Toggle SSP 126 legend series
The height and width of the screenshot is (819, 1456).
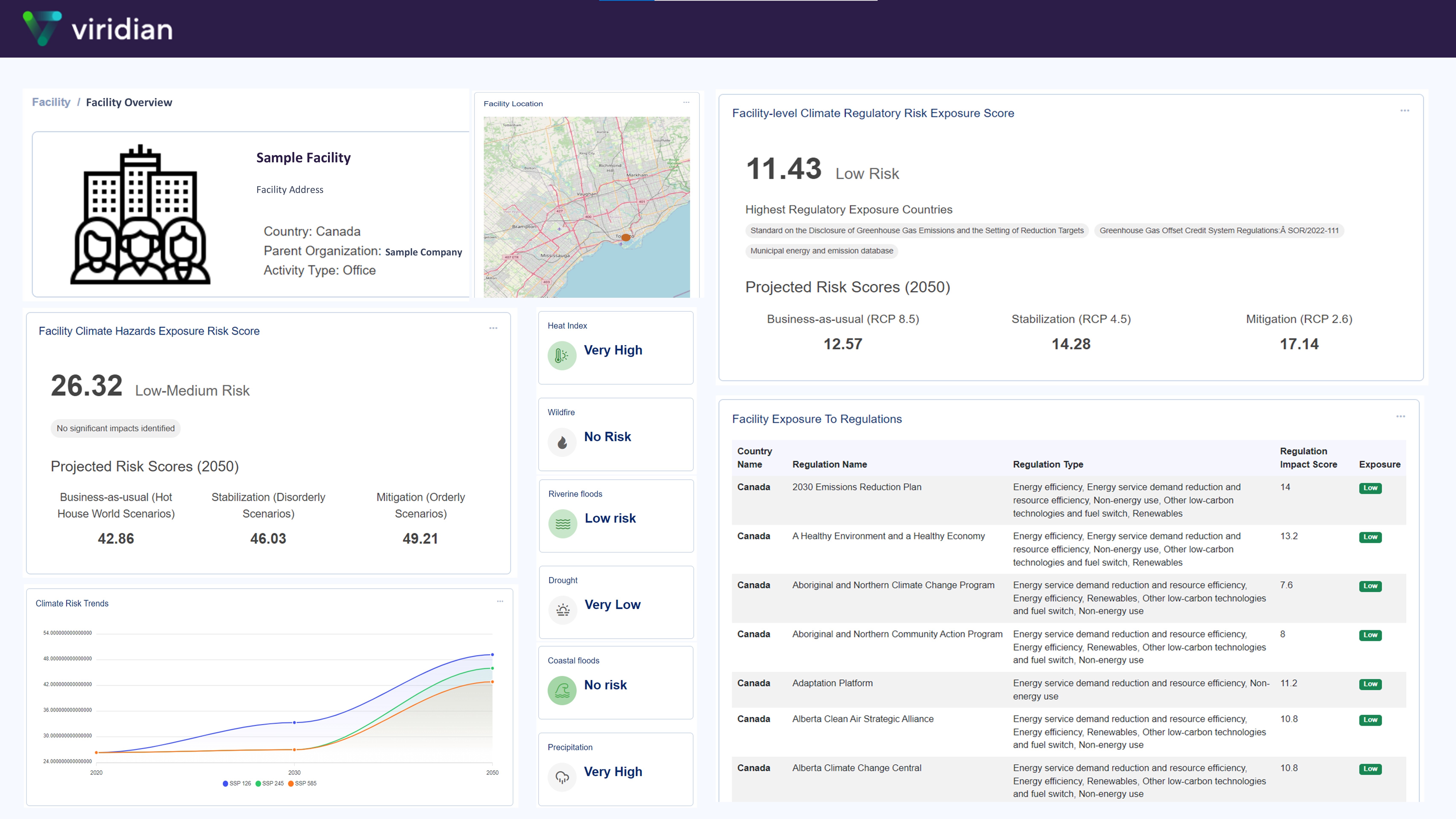tap(237, 783)
